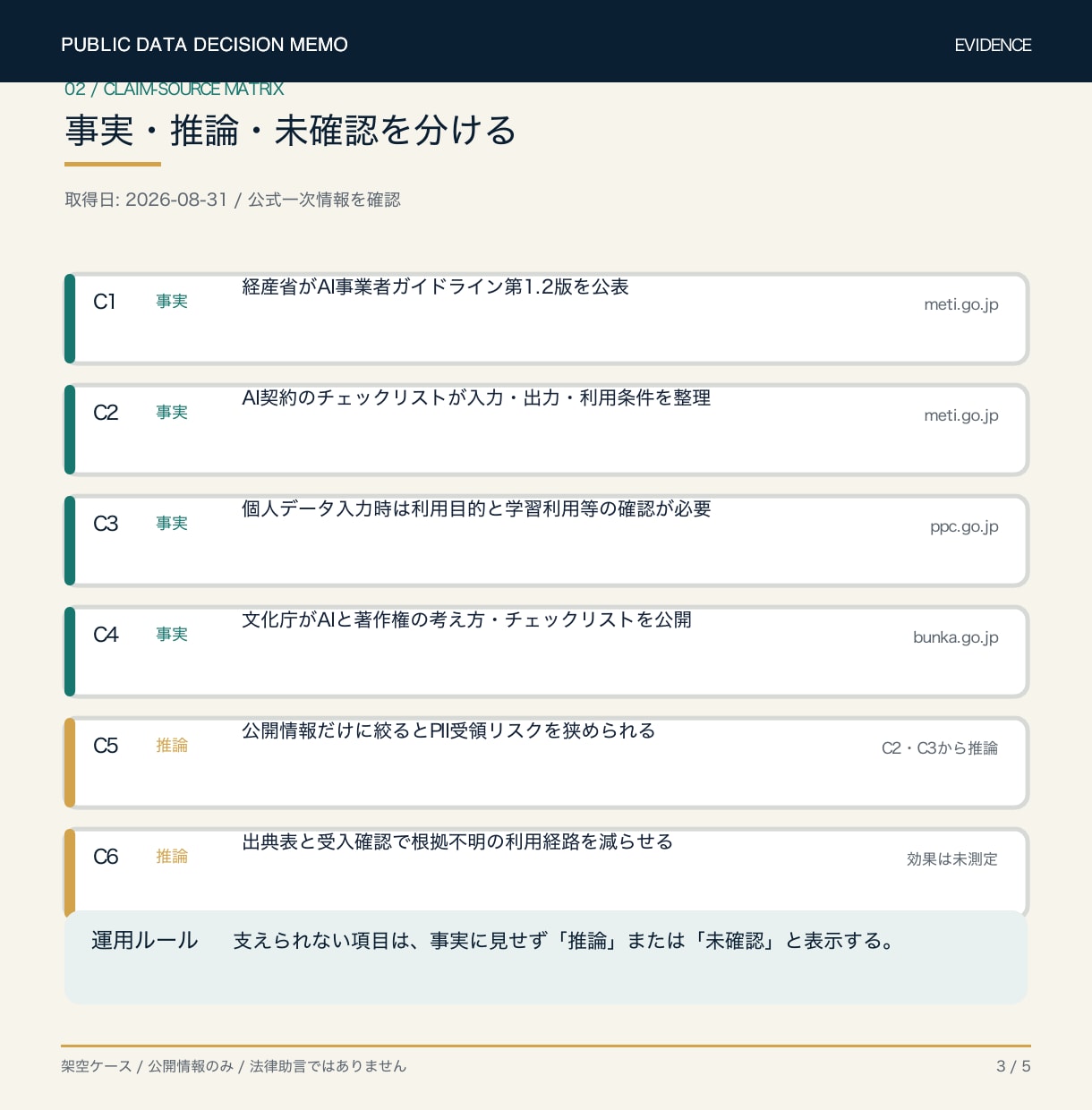Screen dimensions: 1092x1110
Task: Select the C2 claim ID
Action: pos(106,413)
